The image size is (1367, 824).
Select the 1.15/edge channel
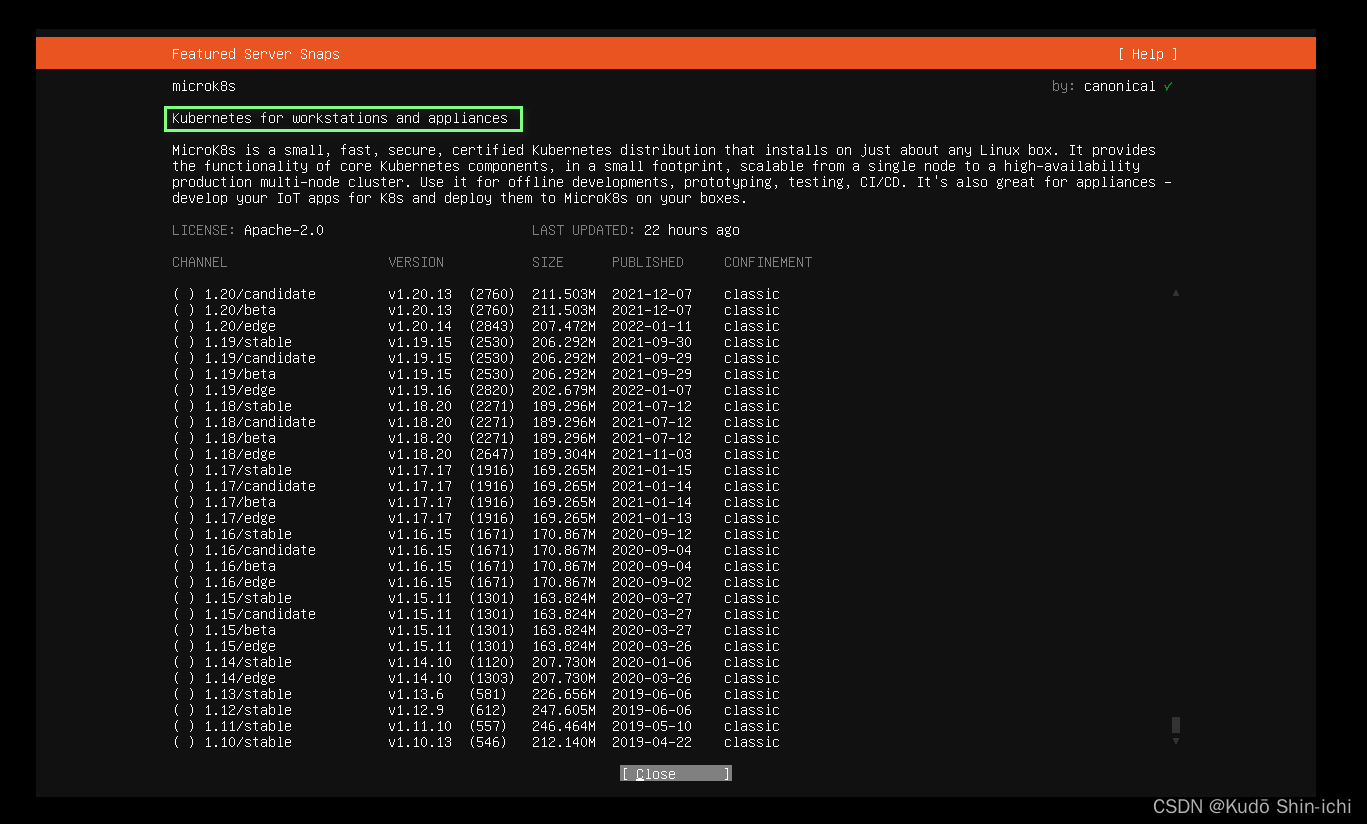476,646
